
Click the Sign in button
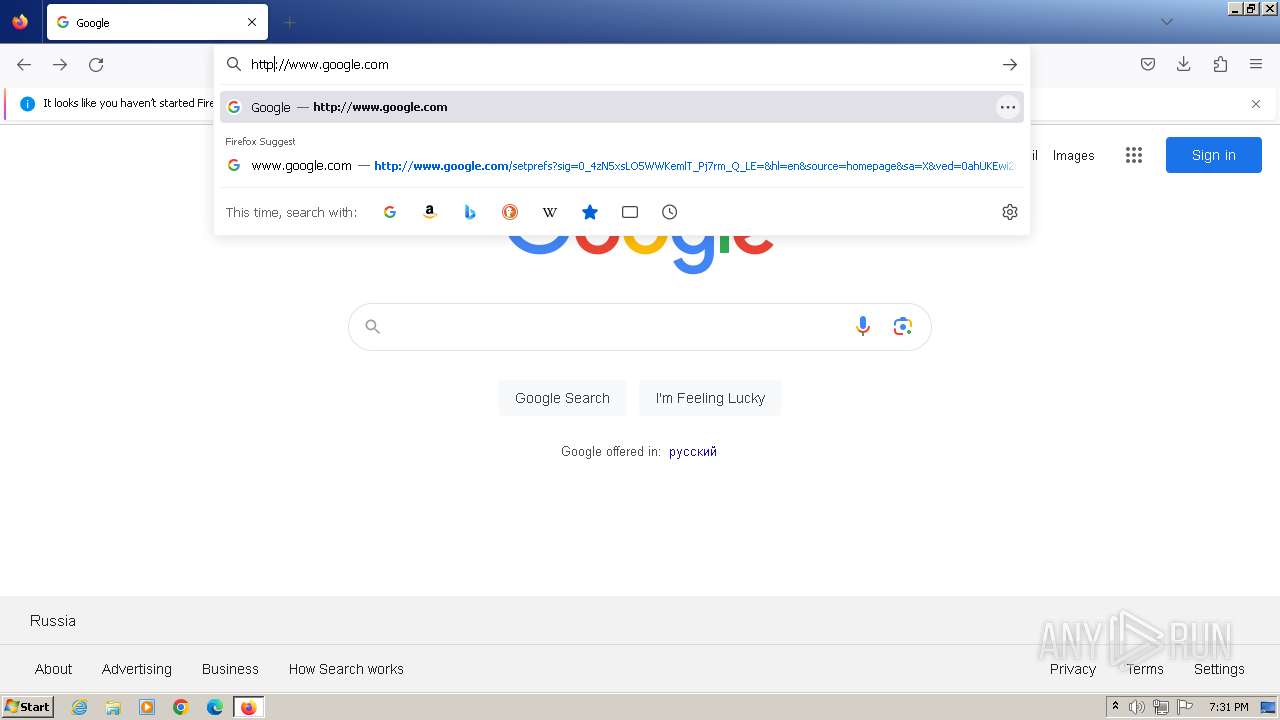1214,155
